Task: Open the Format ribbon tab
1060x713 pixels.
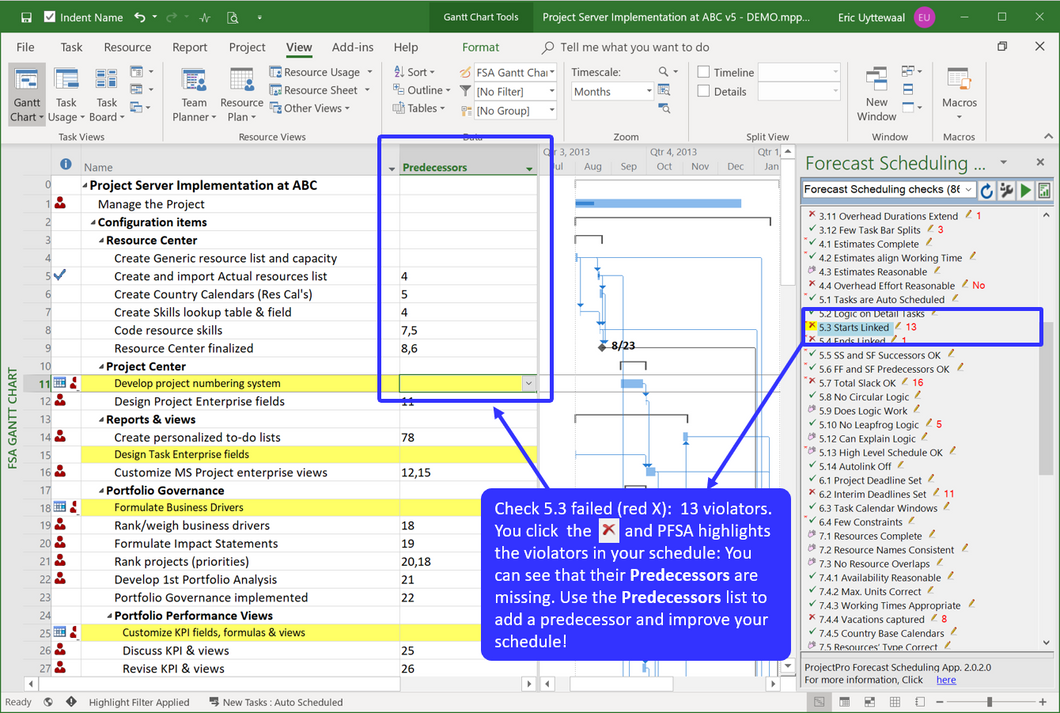Action: click(x=480, y=47)
